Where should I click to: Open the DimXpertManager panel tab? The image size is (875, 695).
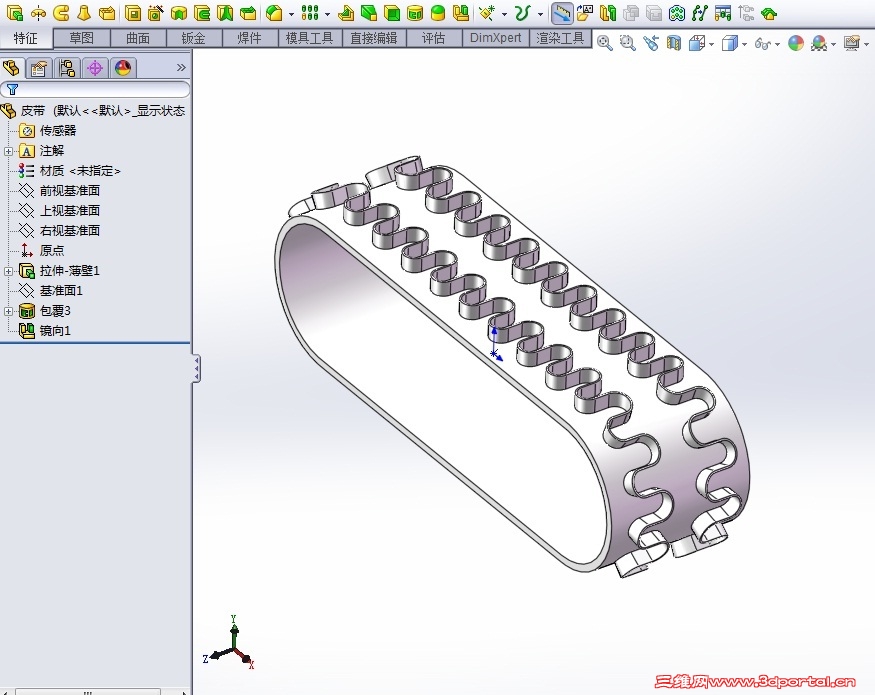[x=95, y=68]
